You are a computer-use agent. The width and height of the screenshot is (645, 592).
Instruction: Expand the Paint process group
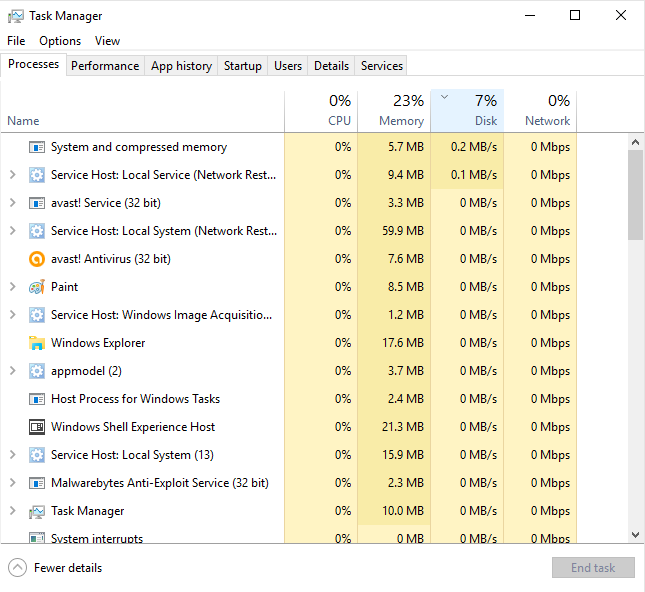[x=12, y=287]
